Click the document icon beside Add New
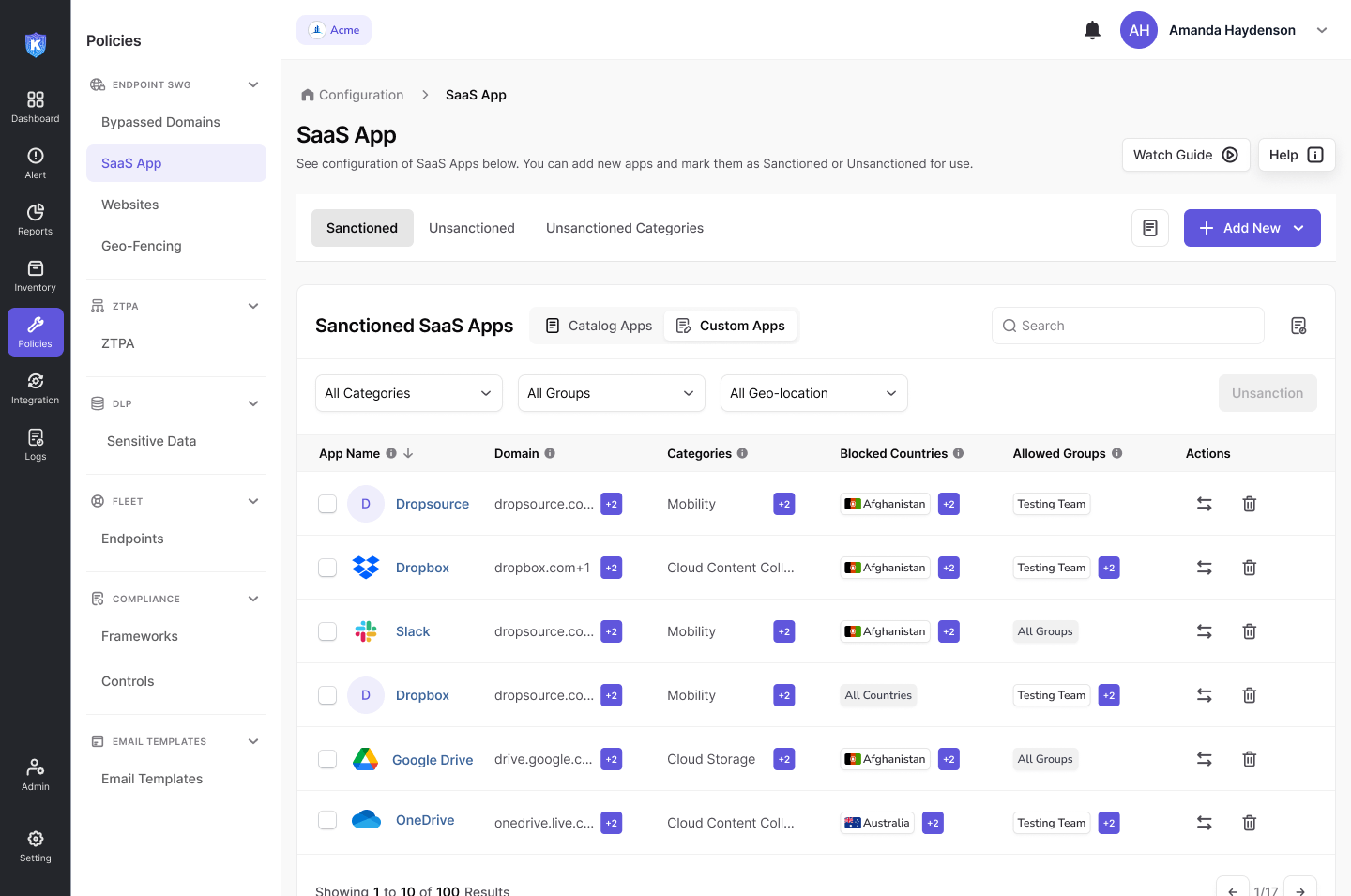This screenshot has height=896, width=1351. pyautogui.click(x=1150, y=228)
